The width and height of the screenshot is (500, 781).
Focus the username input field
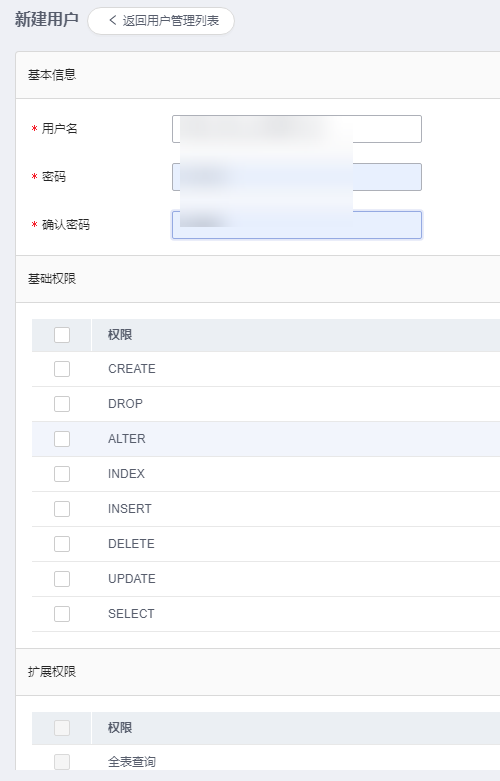pos(297,129)
